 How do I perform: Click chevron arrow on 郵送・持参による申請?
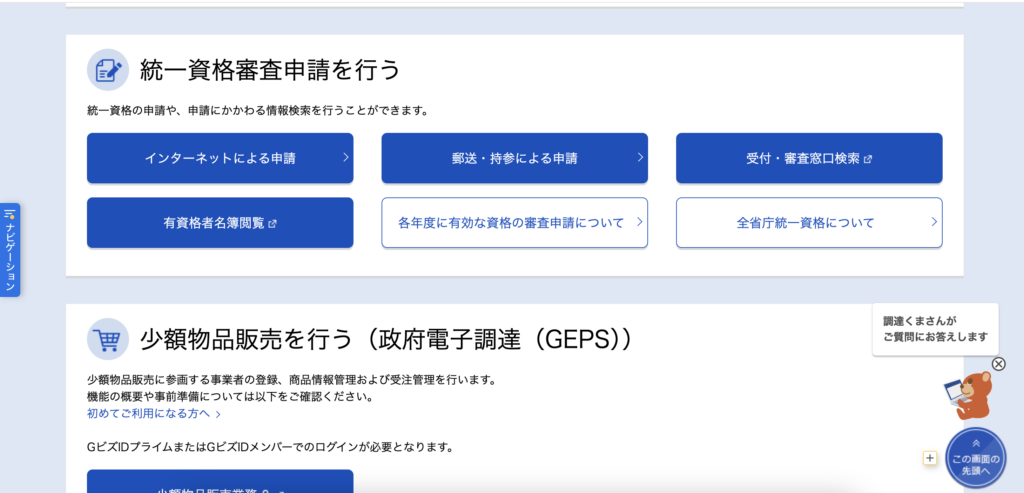click(x=640, y=157)
